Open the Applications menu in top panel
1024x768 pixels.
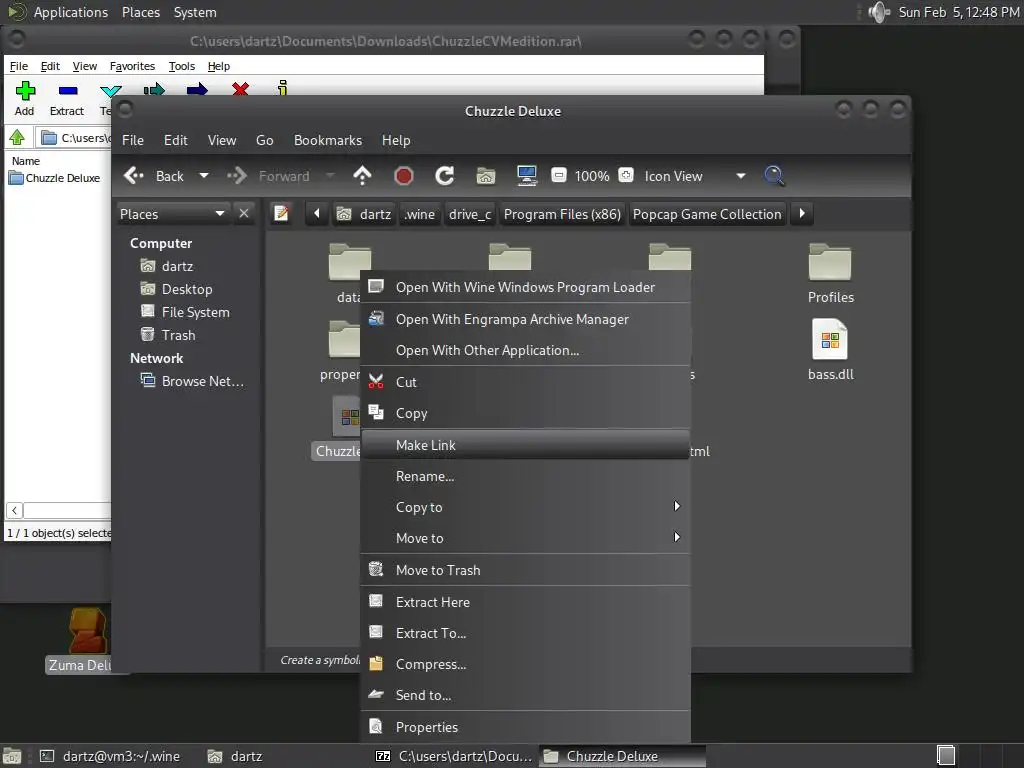[71, 12]
